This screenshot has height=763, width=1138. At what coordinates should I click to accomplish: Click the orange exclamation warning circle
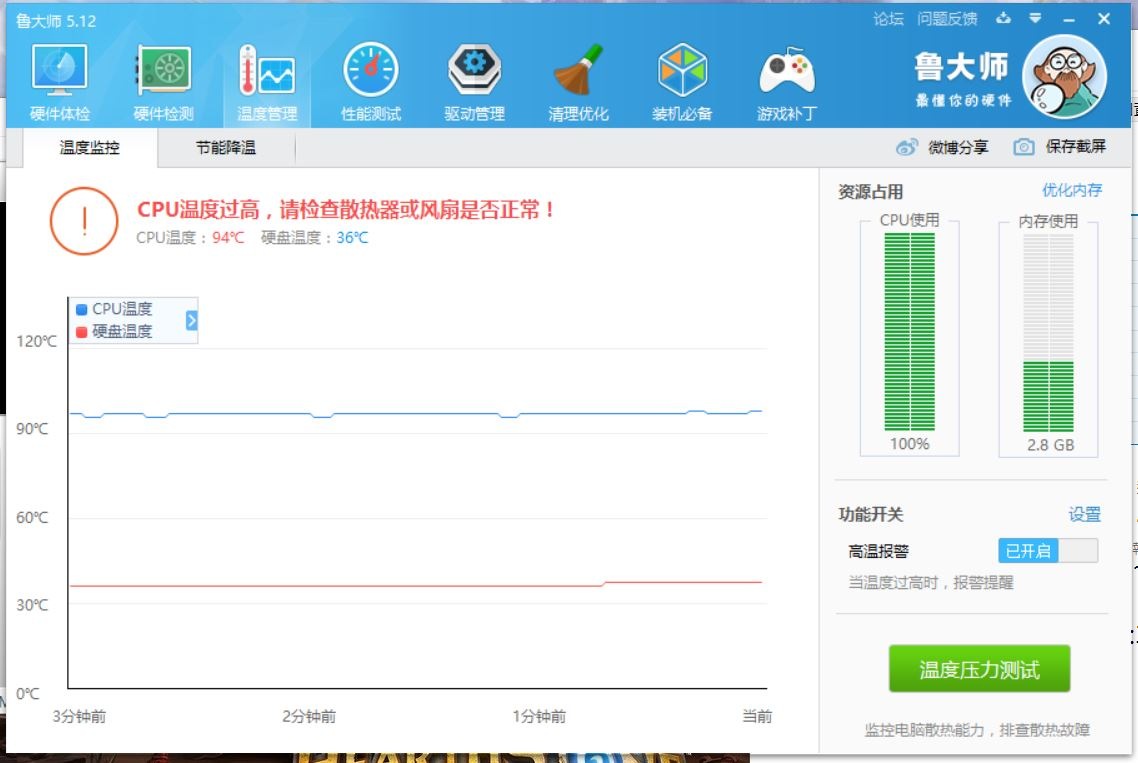[84, 221]
